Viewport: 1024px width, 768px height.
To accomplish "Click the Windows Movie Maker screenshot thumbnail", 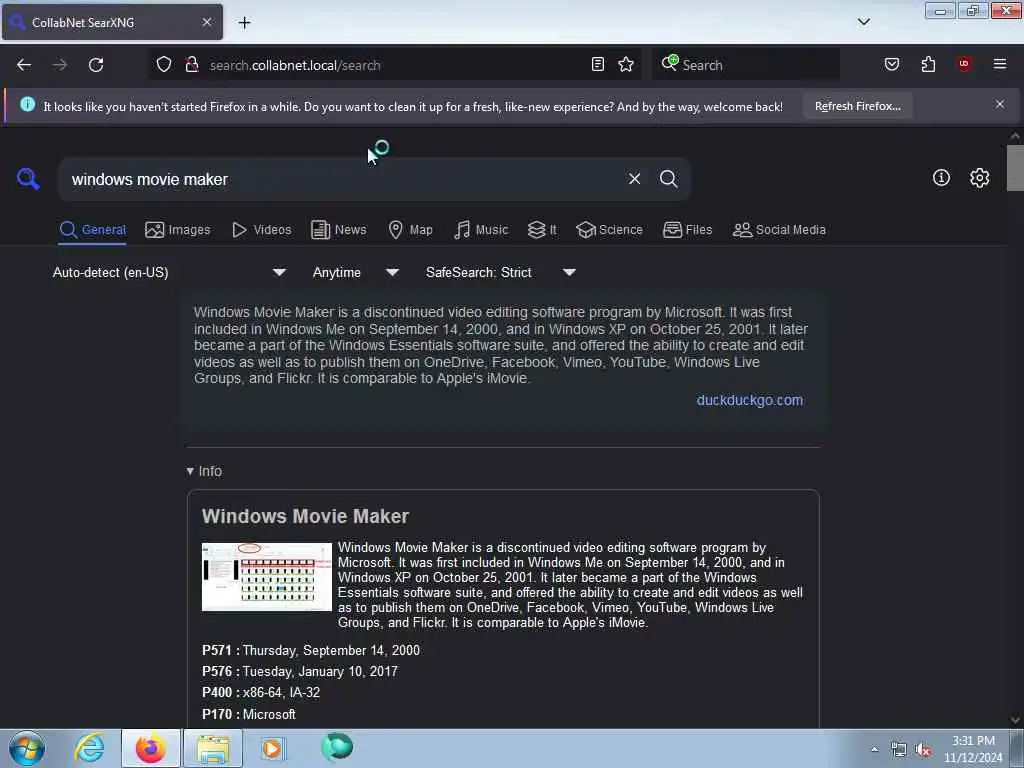I will pos(266,577).
